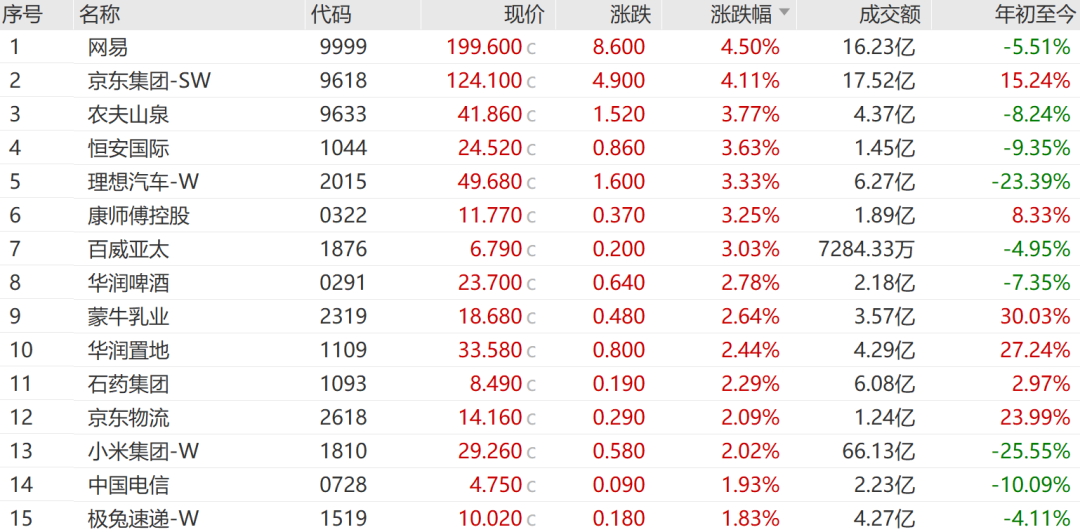The width and height of the screenshot is (1080, 532).
Task: Select 蒙牛乳业 in the list
Action: [129, 317]
